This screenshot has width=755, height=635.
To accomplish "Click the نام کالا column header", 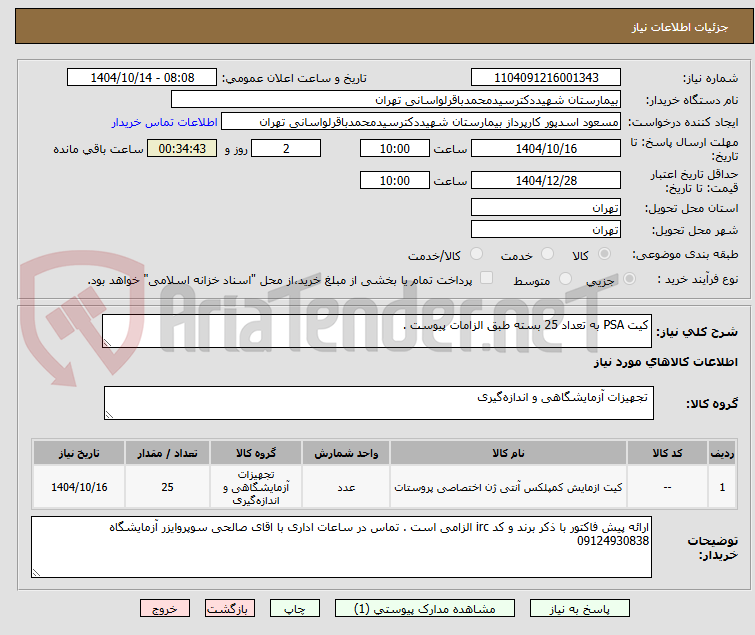I will (508, 453).
